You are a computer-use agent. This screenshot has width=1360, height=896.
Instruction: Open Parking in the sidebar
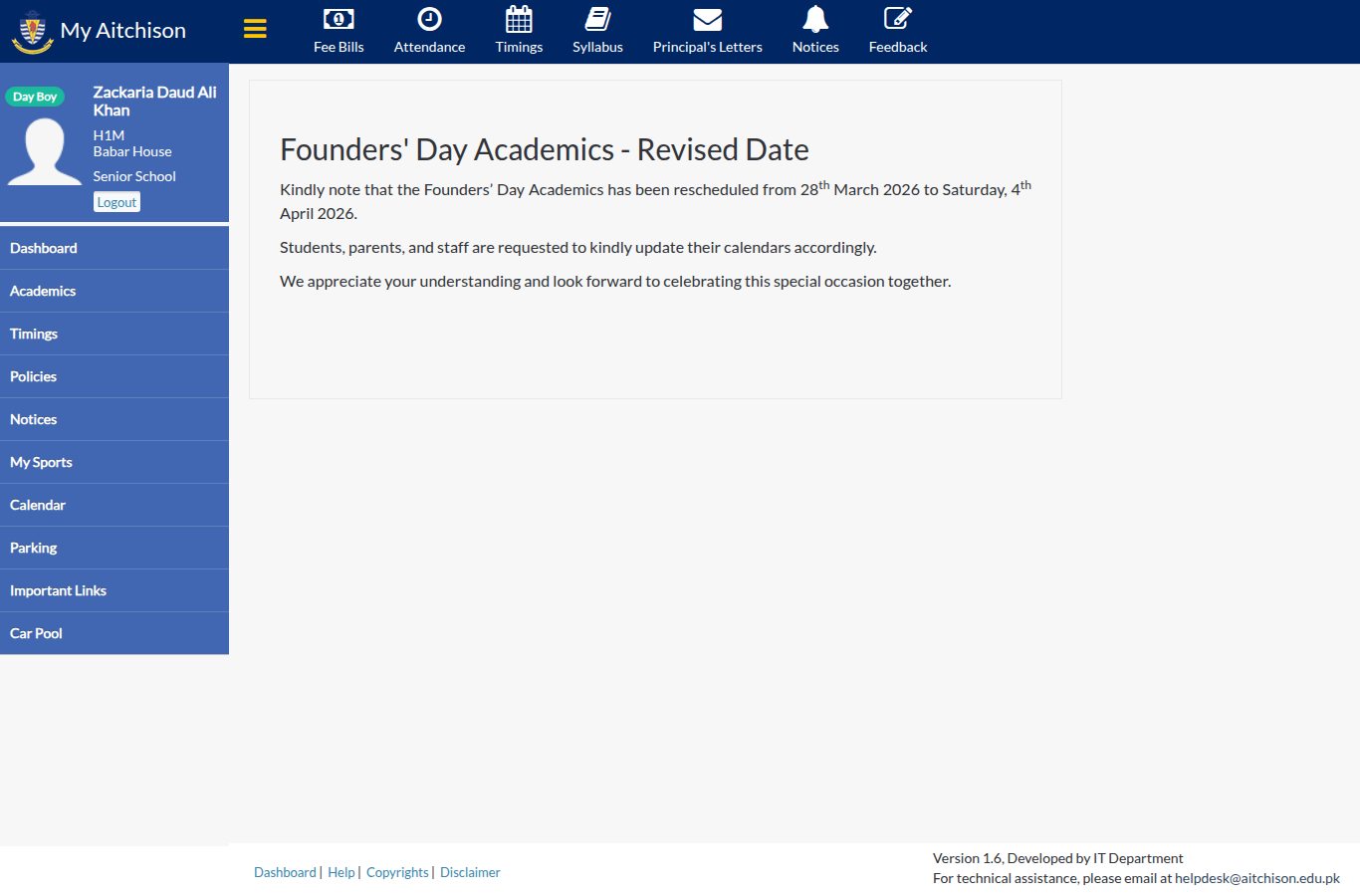(x=114, y=548)
